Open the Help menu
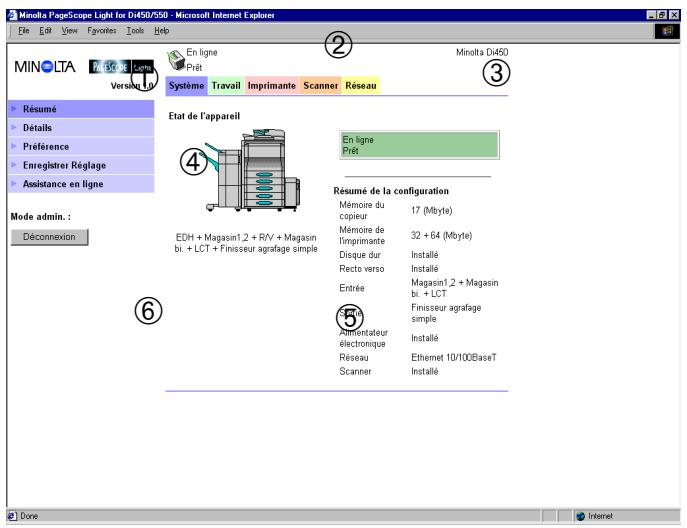The height and width of the screenshot is (528, 687). point(162,31)
